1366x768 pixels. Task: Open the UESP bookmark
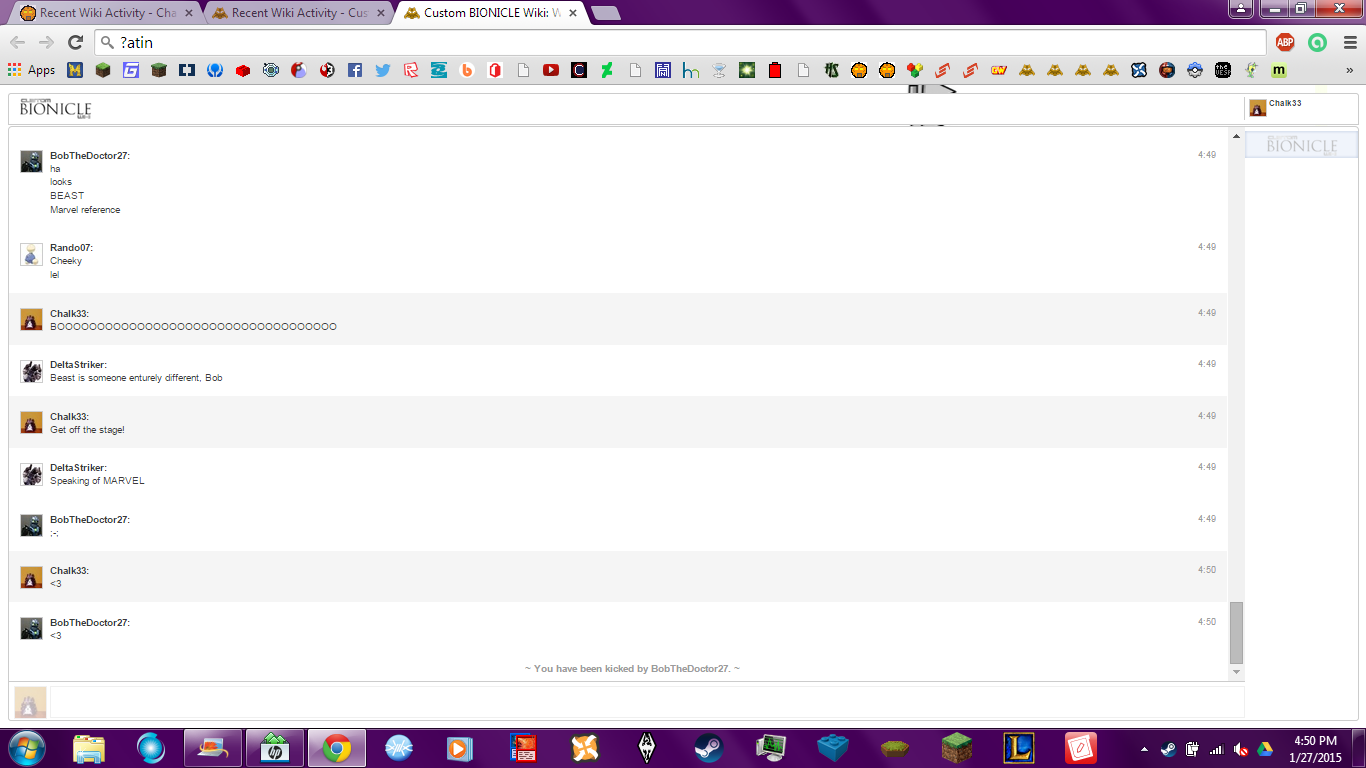click(1223, 70)
